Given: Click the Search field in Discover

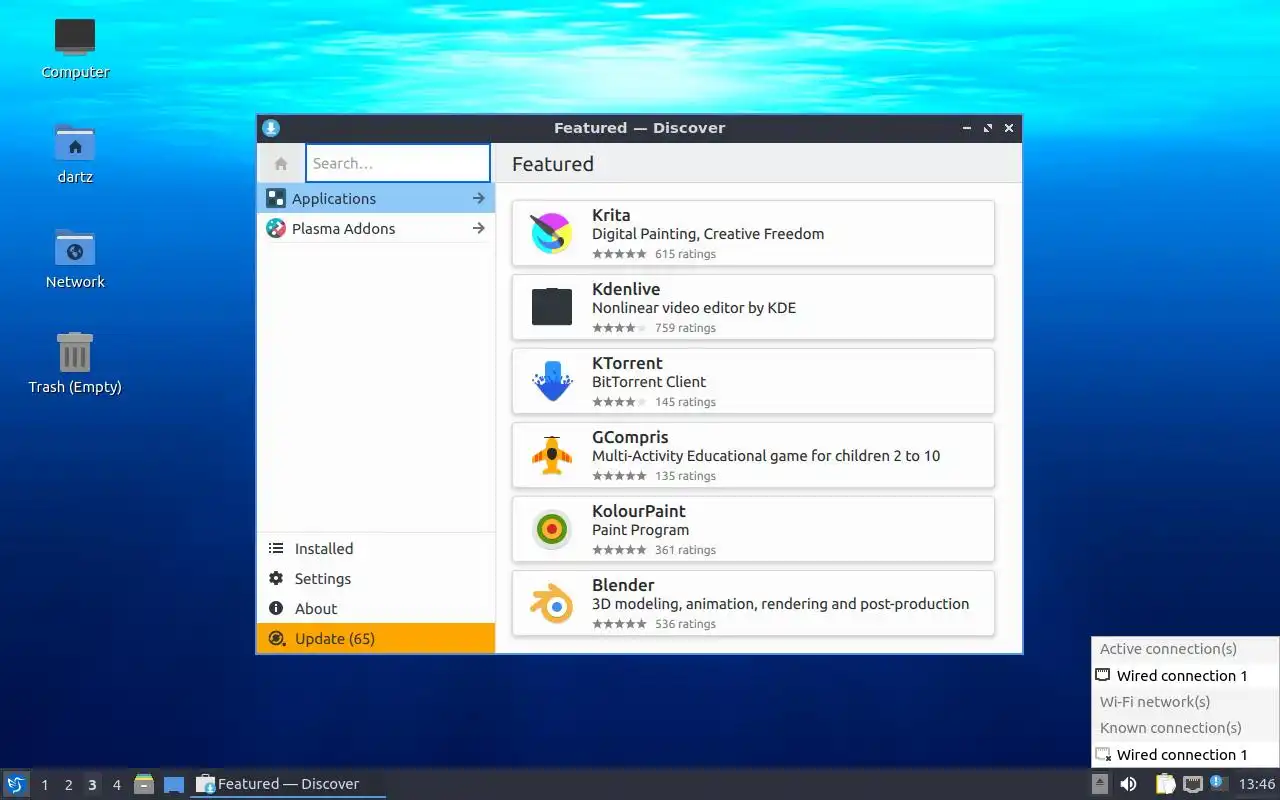Looking at the screenshot, I should tap(398, 163).
